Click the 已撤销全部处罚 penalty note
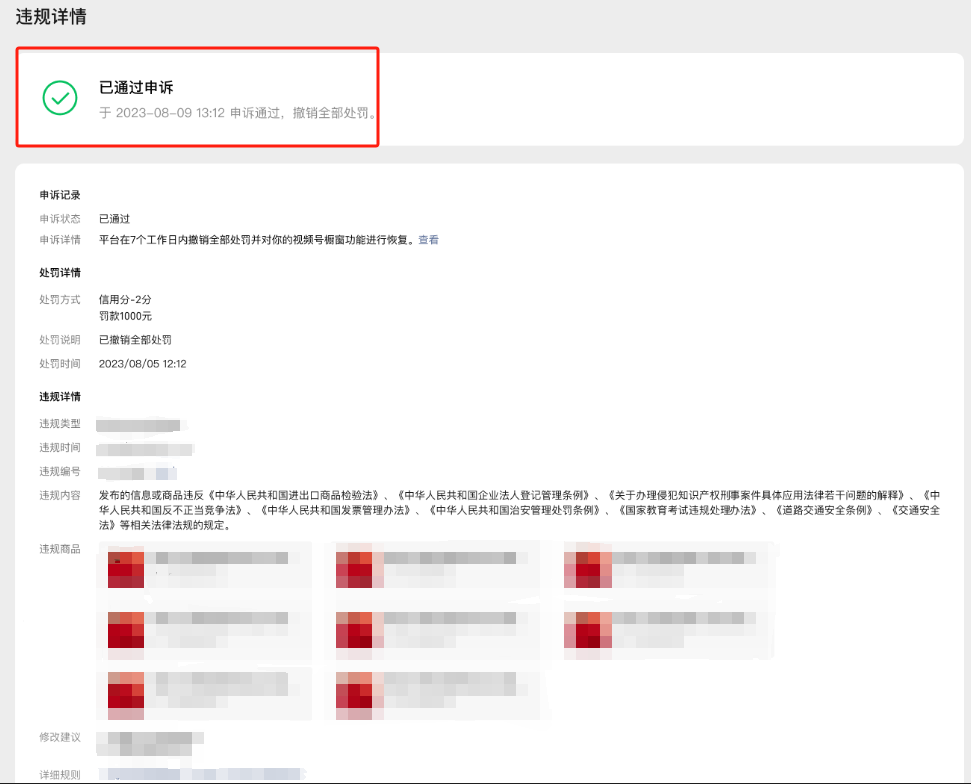 point(135,340)
